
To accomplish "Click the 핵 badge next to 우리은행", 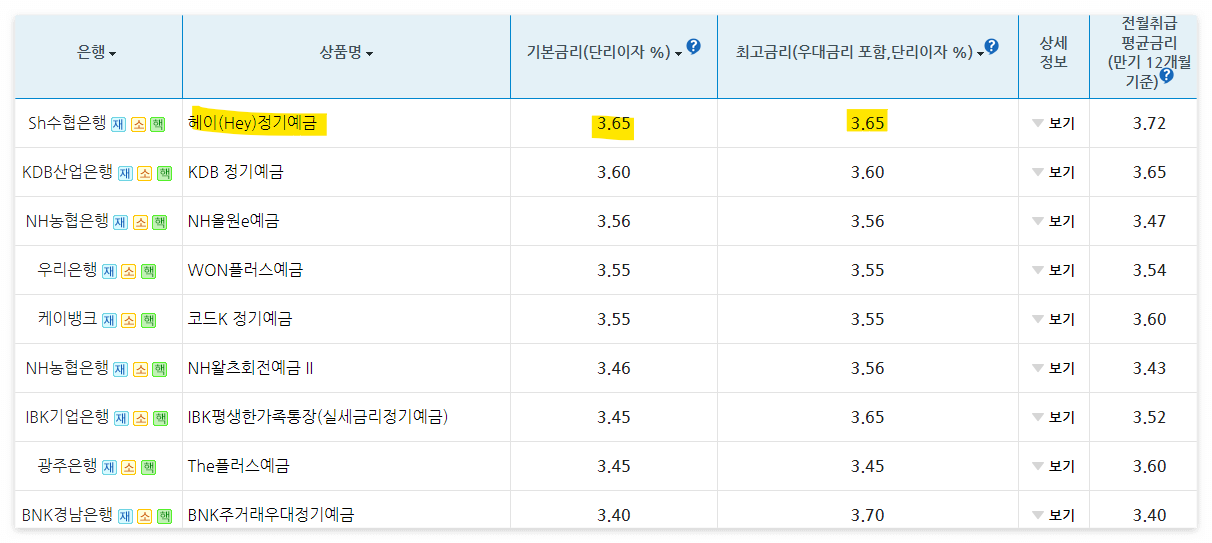I will [x=148, y=272].
